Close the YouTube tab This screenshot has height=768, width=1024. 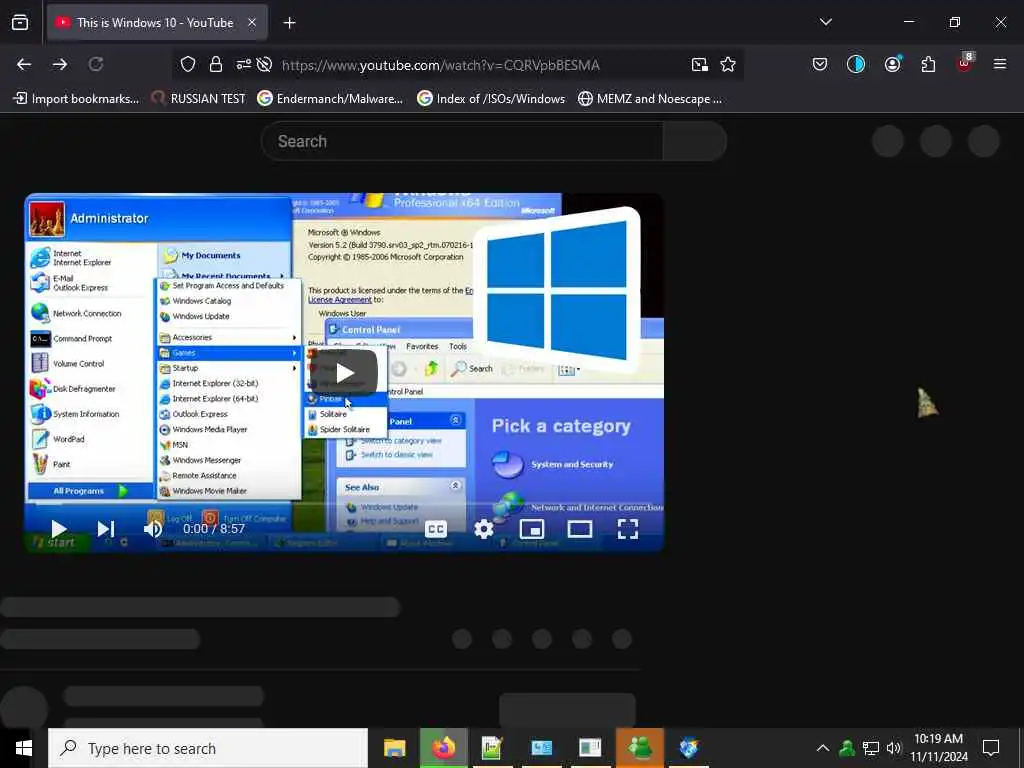pos(252,23)
